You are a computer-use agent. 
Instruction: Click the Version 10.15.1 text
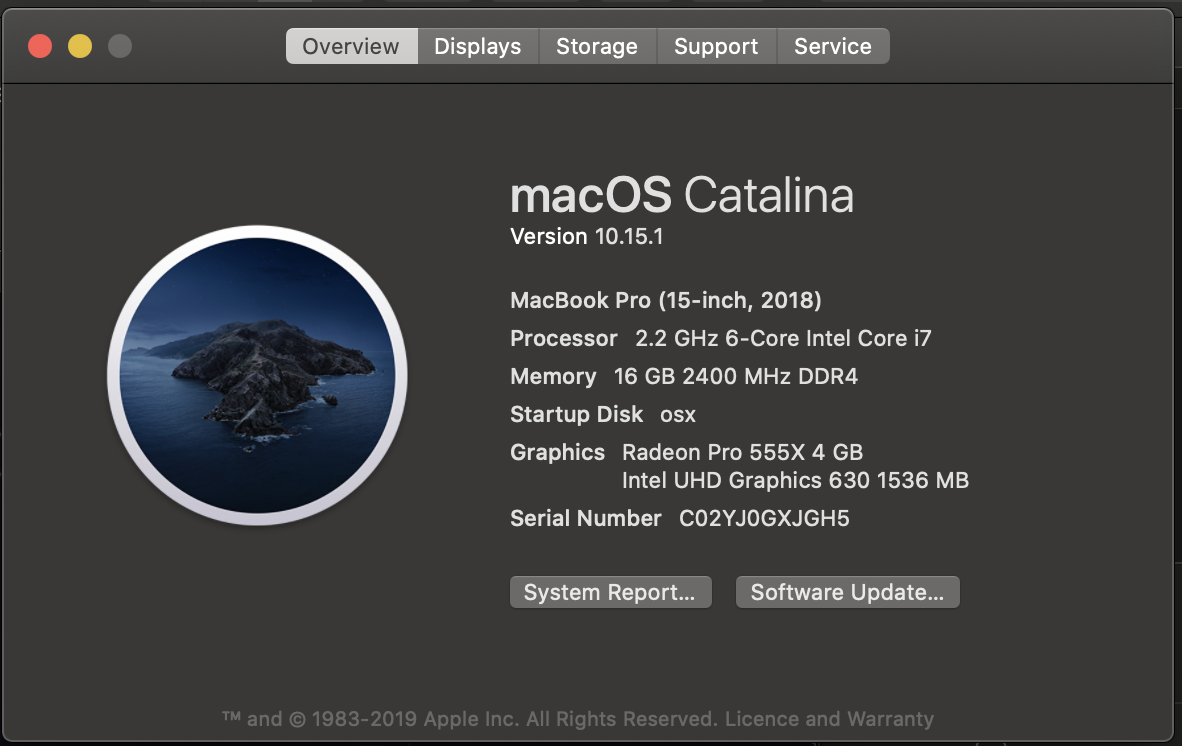586,237
